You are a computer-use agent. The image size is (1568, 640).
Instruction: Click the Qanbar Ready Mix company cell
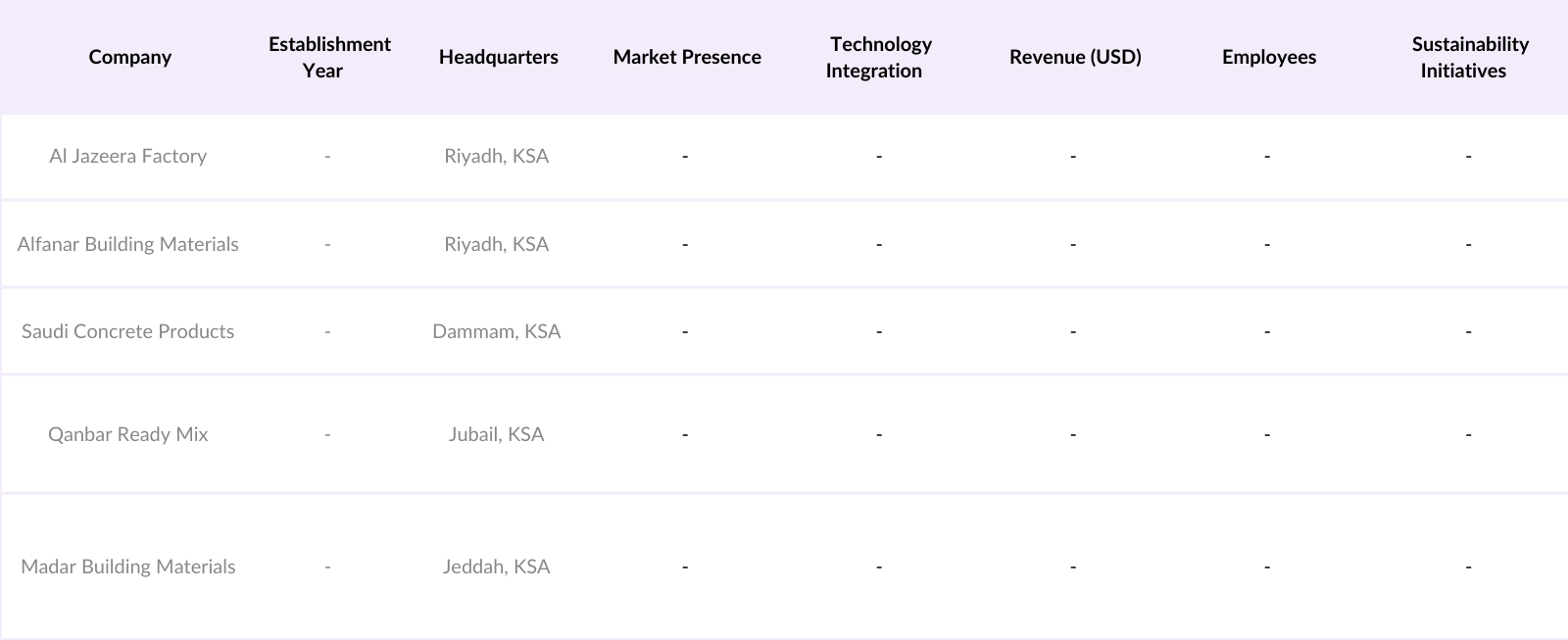click(x=127, y=434)
